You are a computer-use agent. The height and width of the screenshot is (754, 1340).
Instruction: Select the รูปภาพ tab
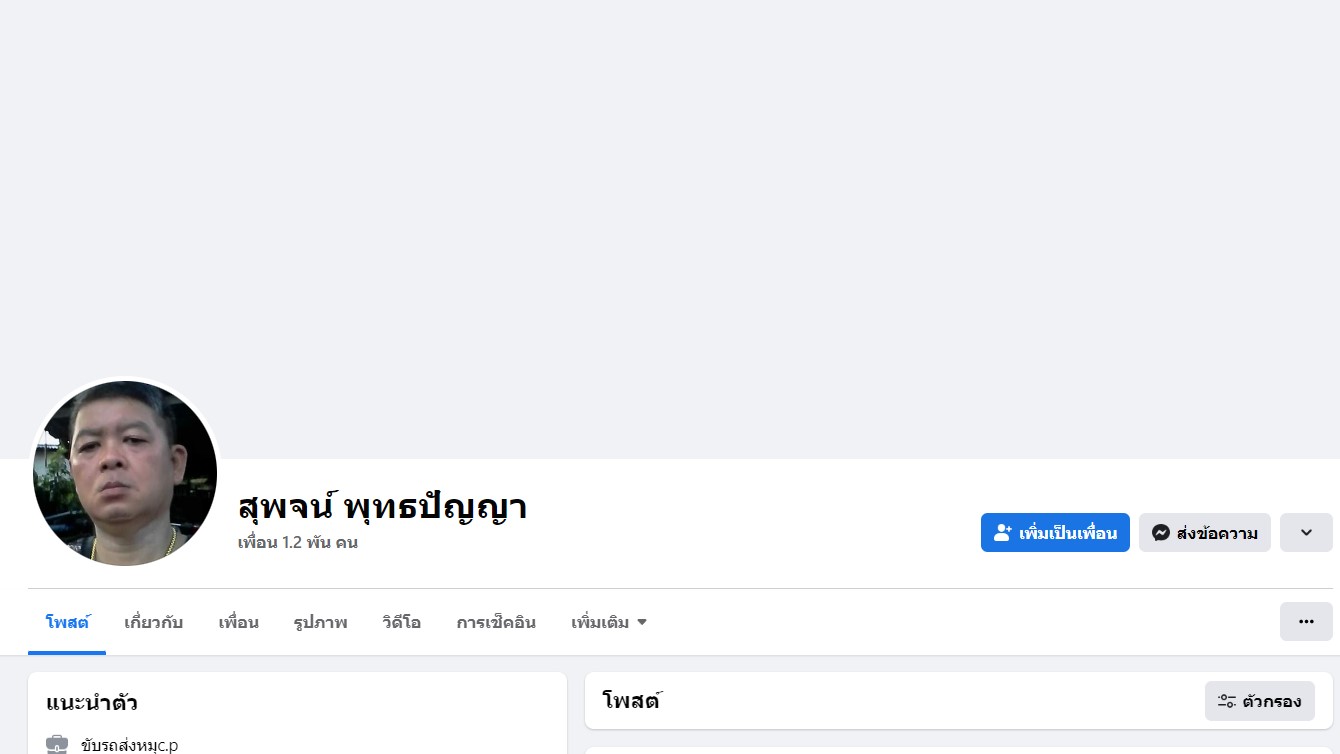point(320,622)
